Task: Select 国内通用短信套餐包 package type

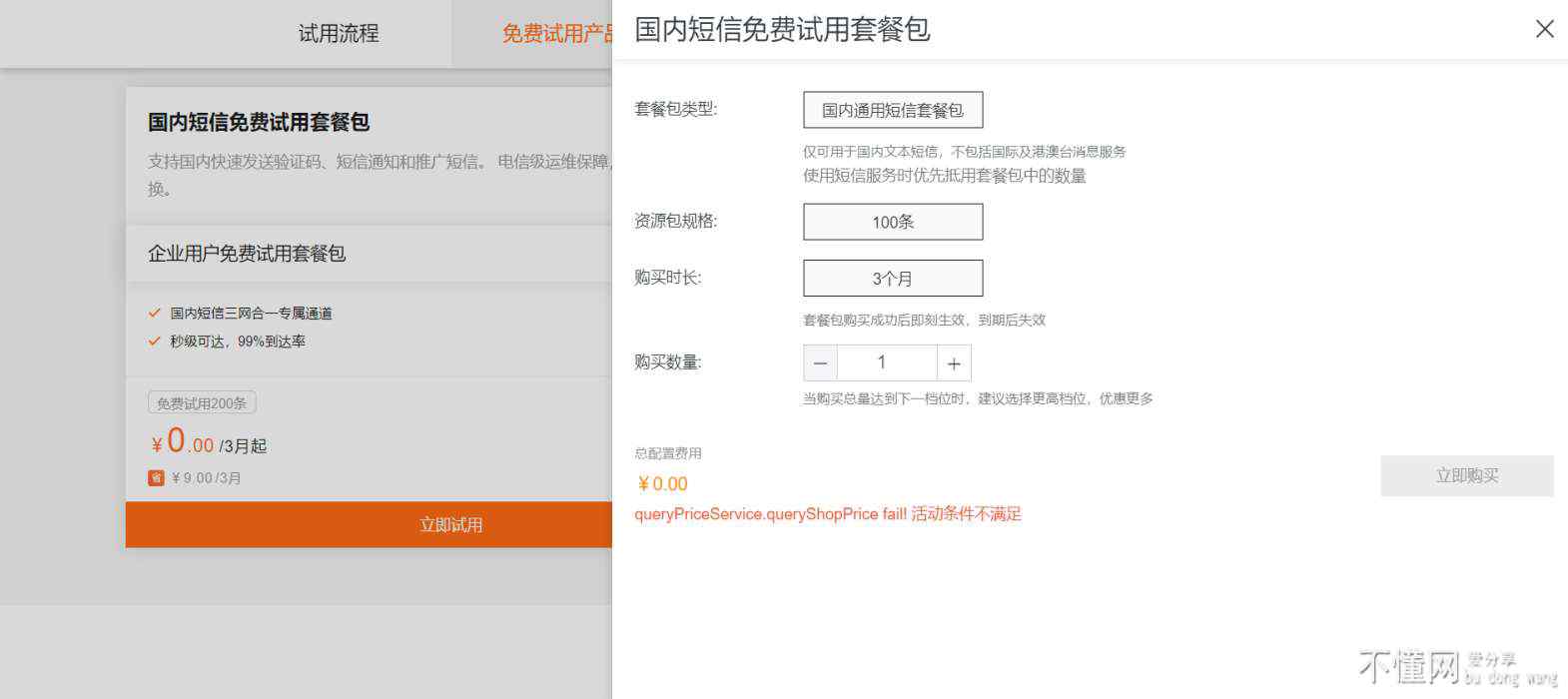Action: [x=892, y=111]
